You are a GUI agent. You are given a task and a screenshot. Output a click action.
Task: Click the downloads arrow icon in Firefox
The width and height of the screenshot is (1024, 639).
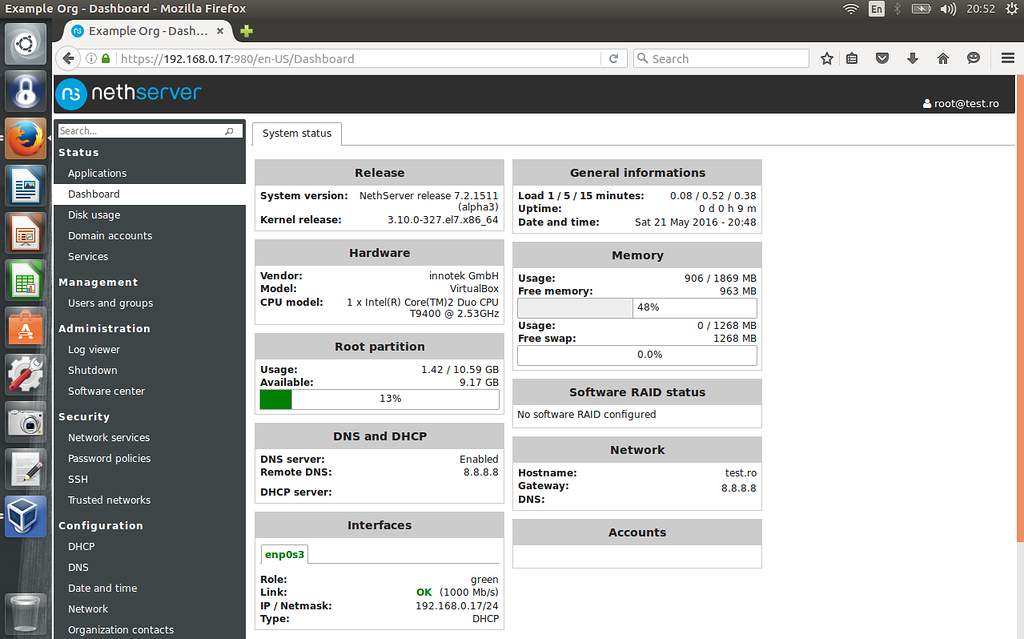coord(912,58)
